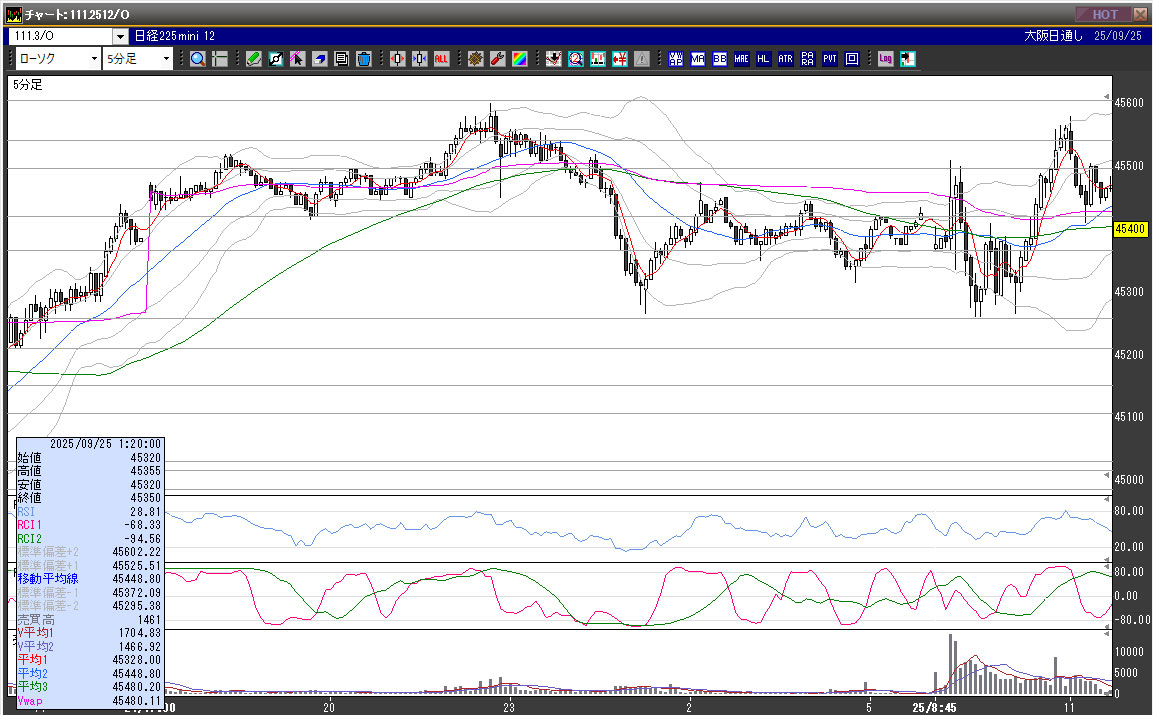
Task: Click the wrench settings icon
Action: click(x=497, y=59)
